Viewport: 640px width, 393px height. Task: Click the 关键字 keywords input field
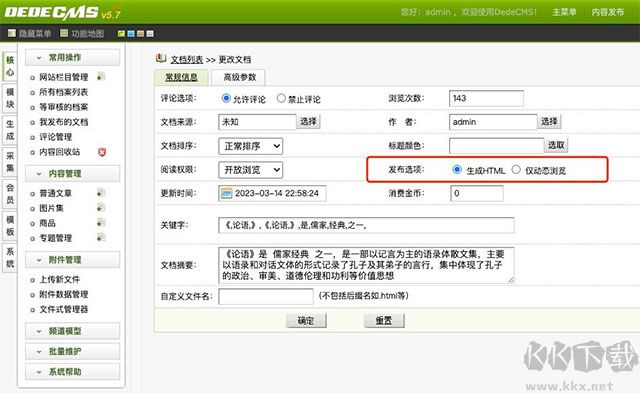(366, 225)
